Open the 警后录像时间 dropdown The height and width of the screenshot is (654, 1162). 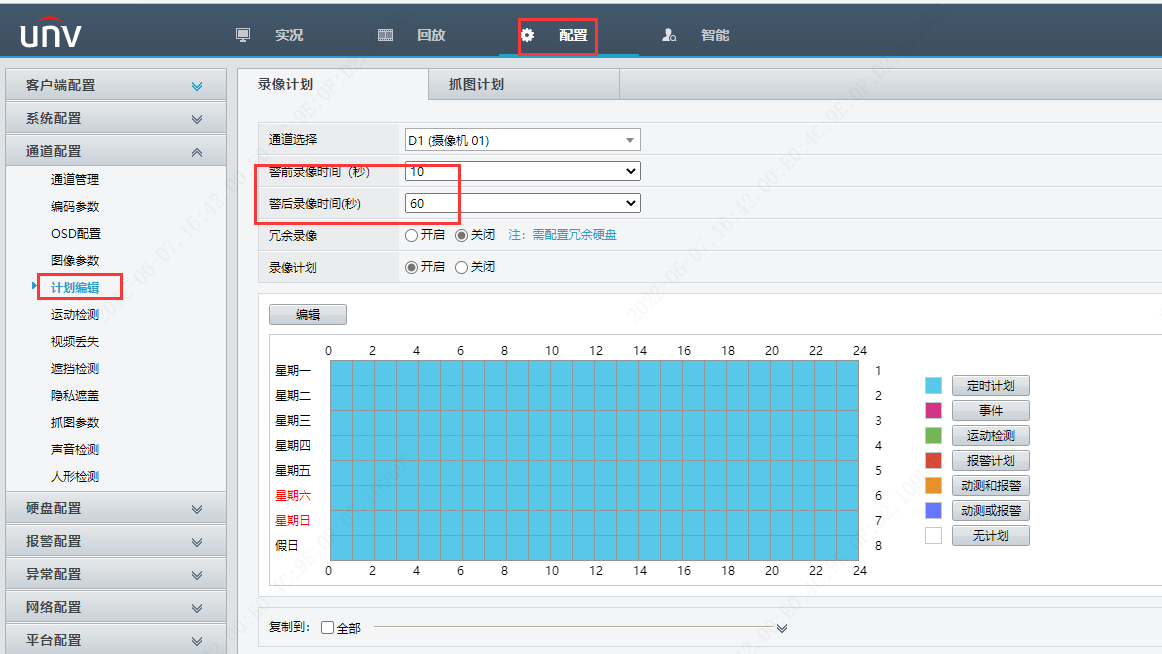click(631, 202)
